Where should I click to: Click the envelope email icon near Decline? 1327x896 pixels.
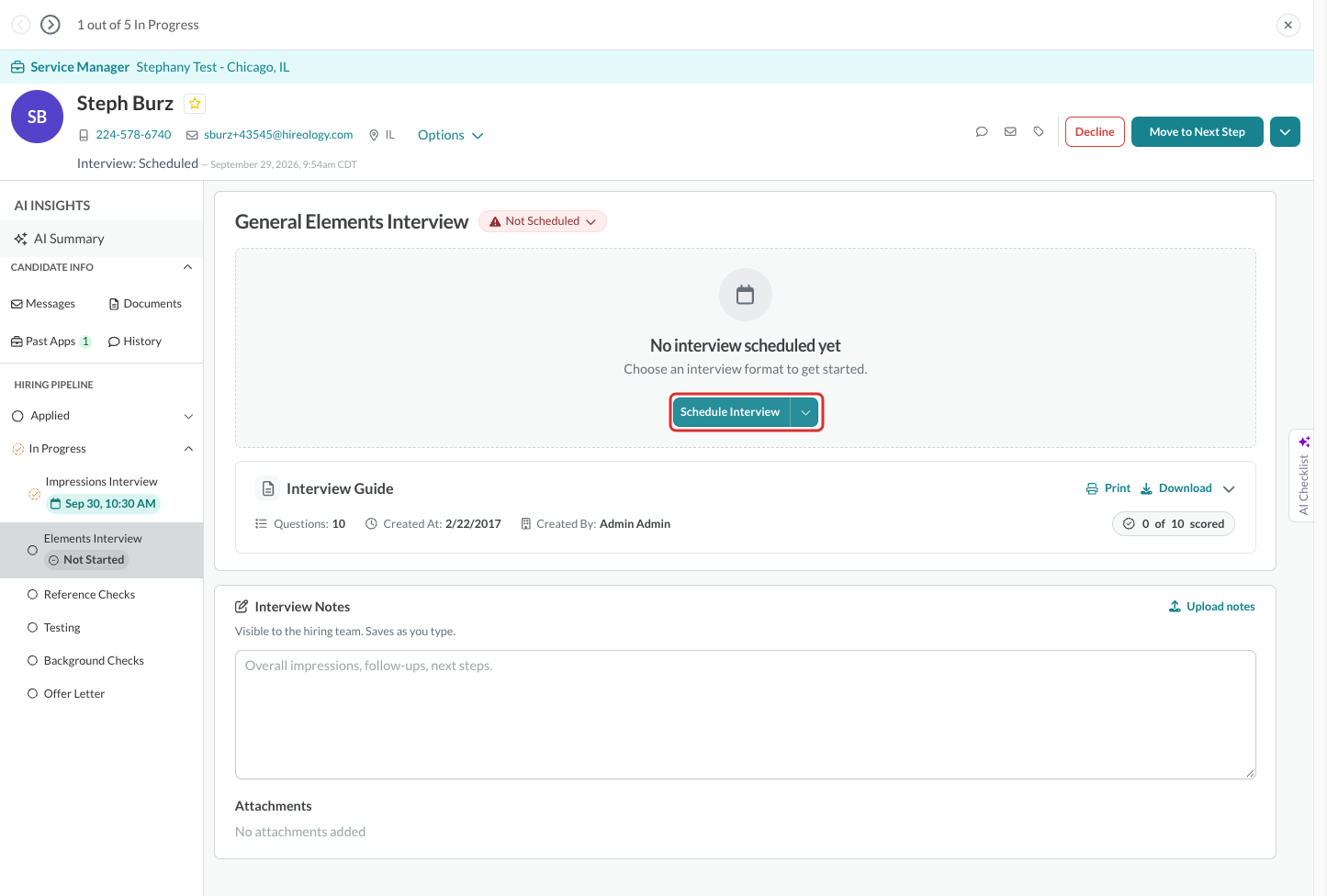(x=1010, y=132)
